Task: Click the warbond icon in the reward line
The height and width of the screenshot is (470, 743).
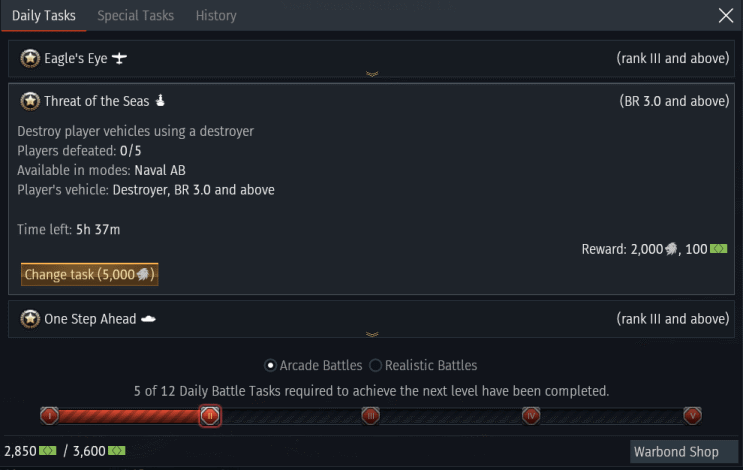Action: point(718,248)
